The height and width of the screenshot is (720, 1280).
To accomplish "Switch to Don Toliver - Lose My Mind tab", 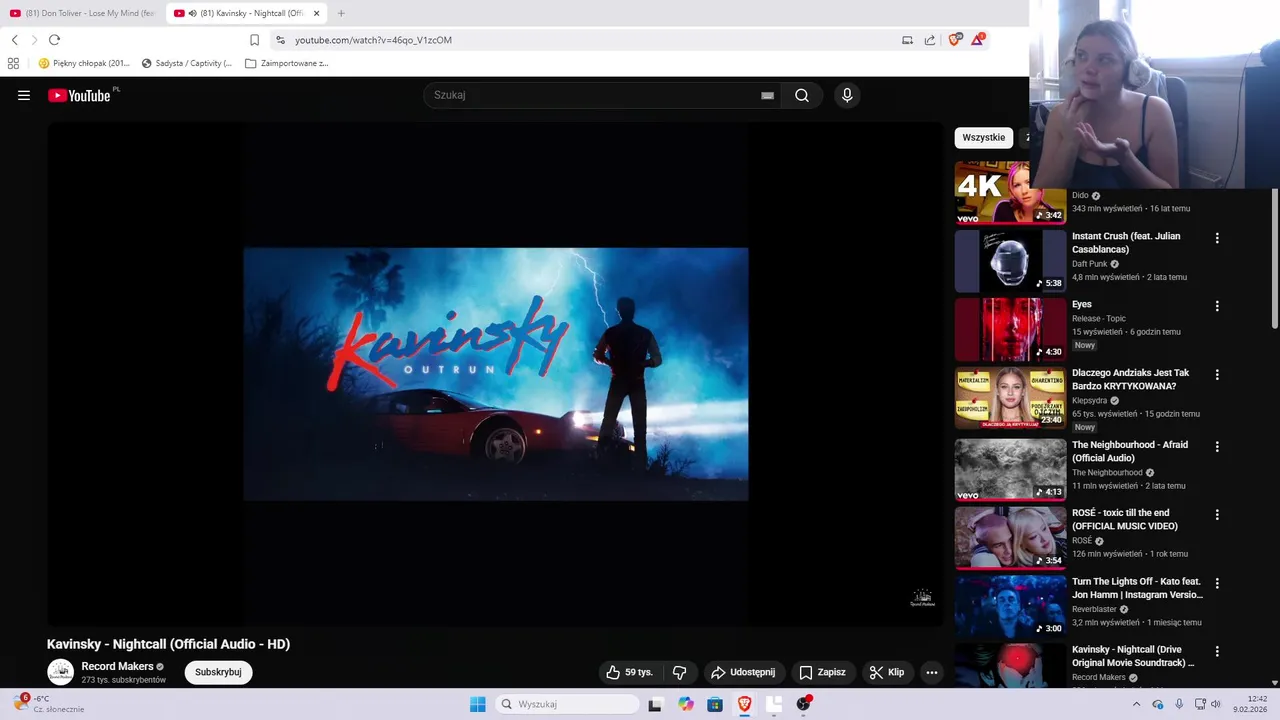I will click(82, 13).
